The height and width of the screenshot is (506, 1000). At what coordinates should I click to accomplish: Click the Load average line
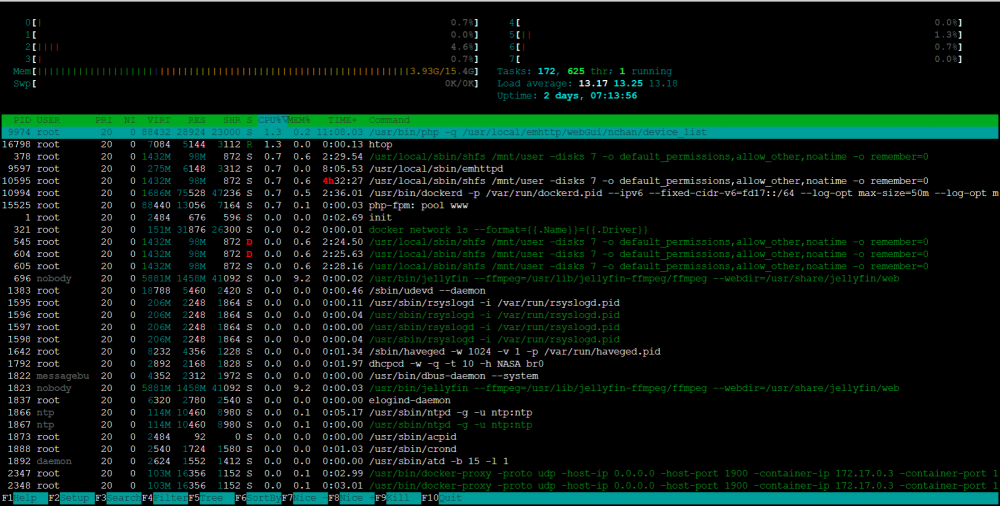(587, 84)
